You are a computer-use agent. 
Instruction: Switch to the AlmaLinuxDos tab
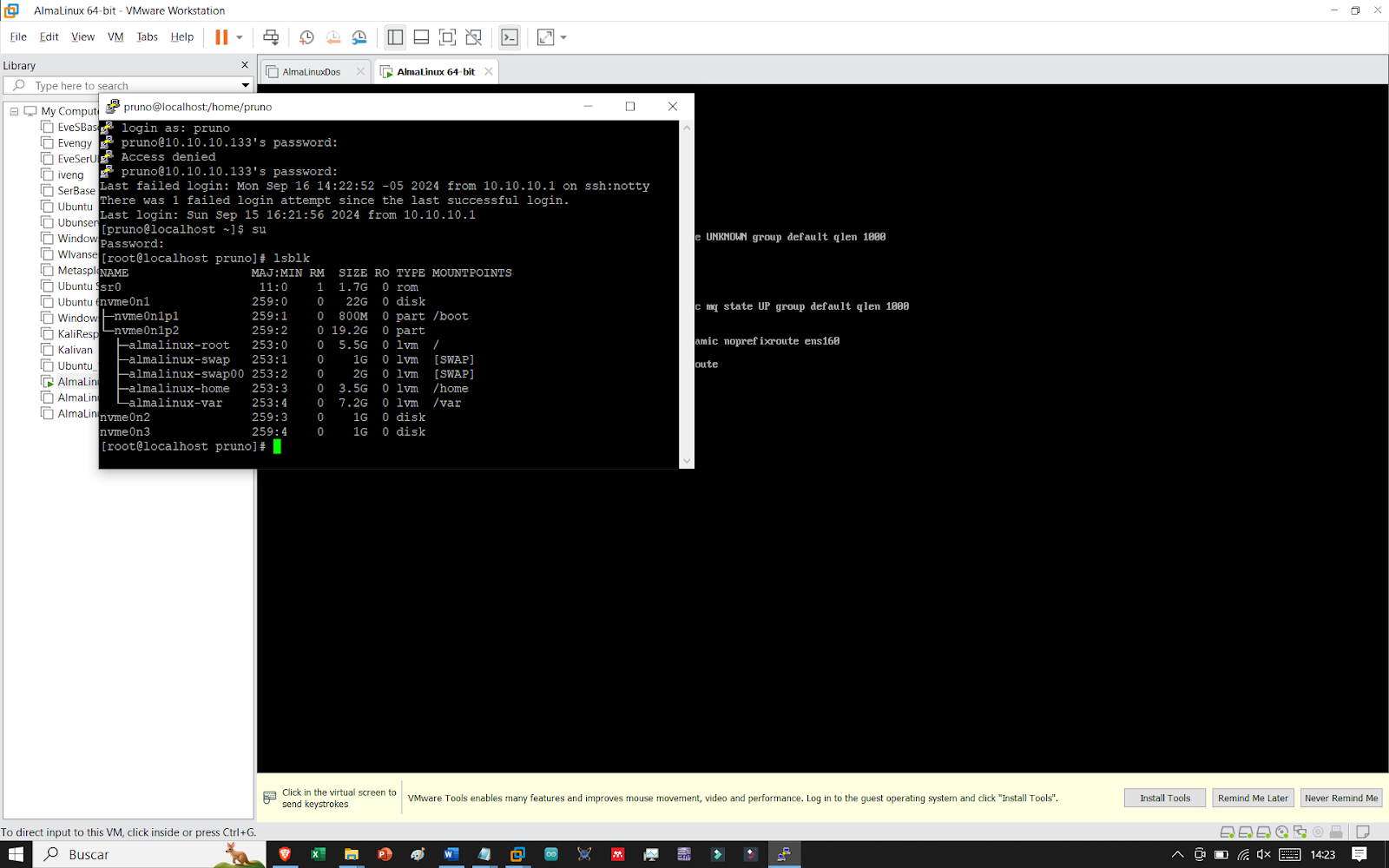pos(311,72)
